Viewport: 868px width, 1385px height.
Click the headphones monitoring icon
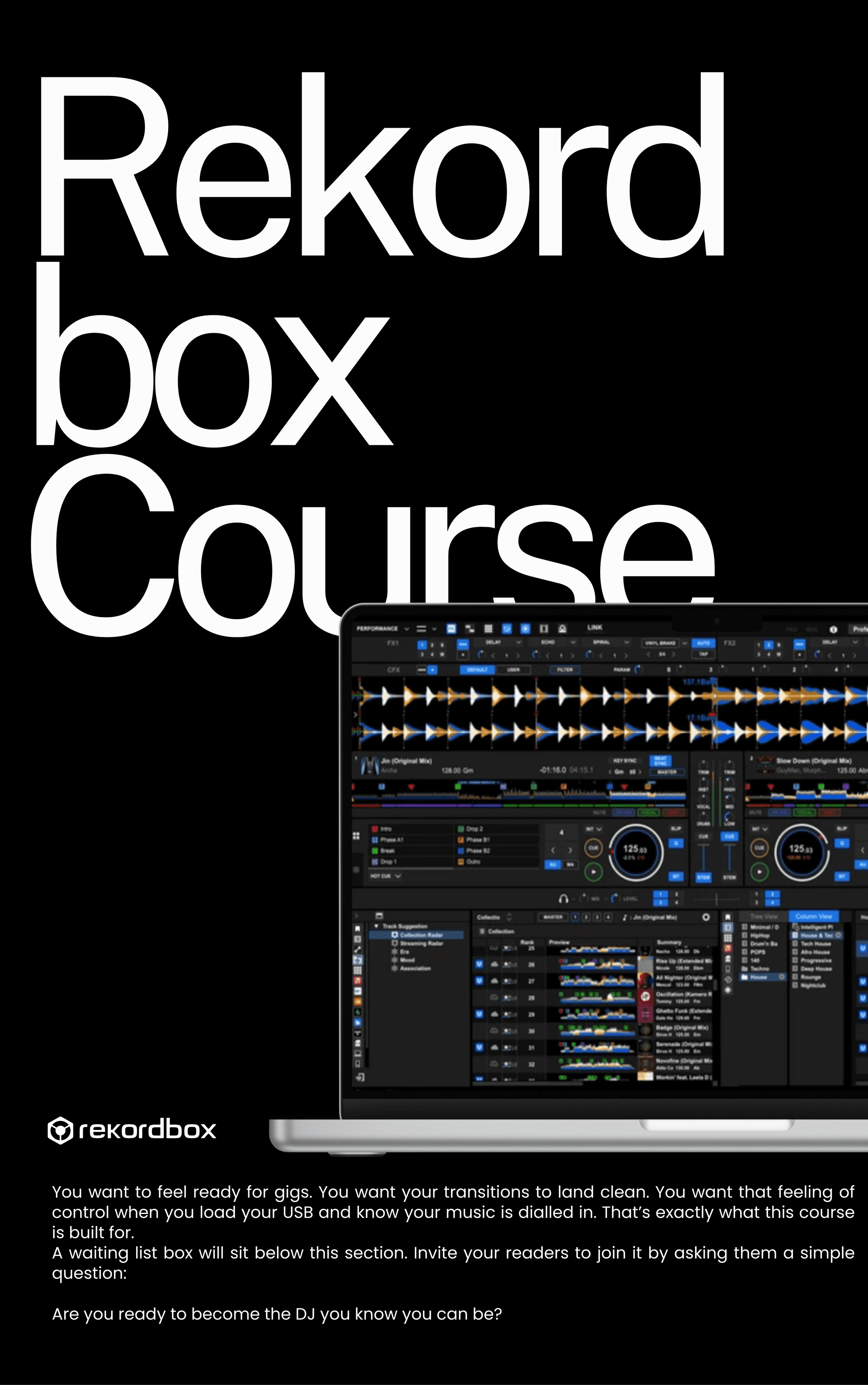563,898
